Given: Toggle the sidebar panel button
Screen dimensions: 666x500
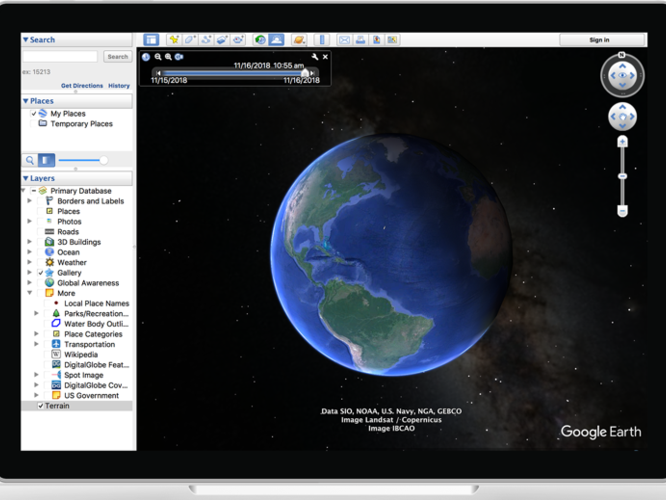Looking at the screenshot, I should (151, 40).
